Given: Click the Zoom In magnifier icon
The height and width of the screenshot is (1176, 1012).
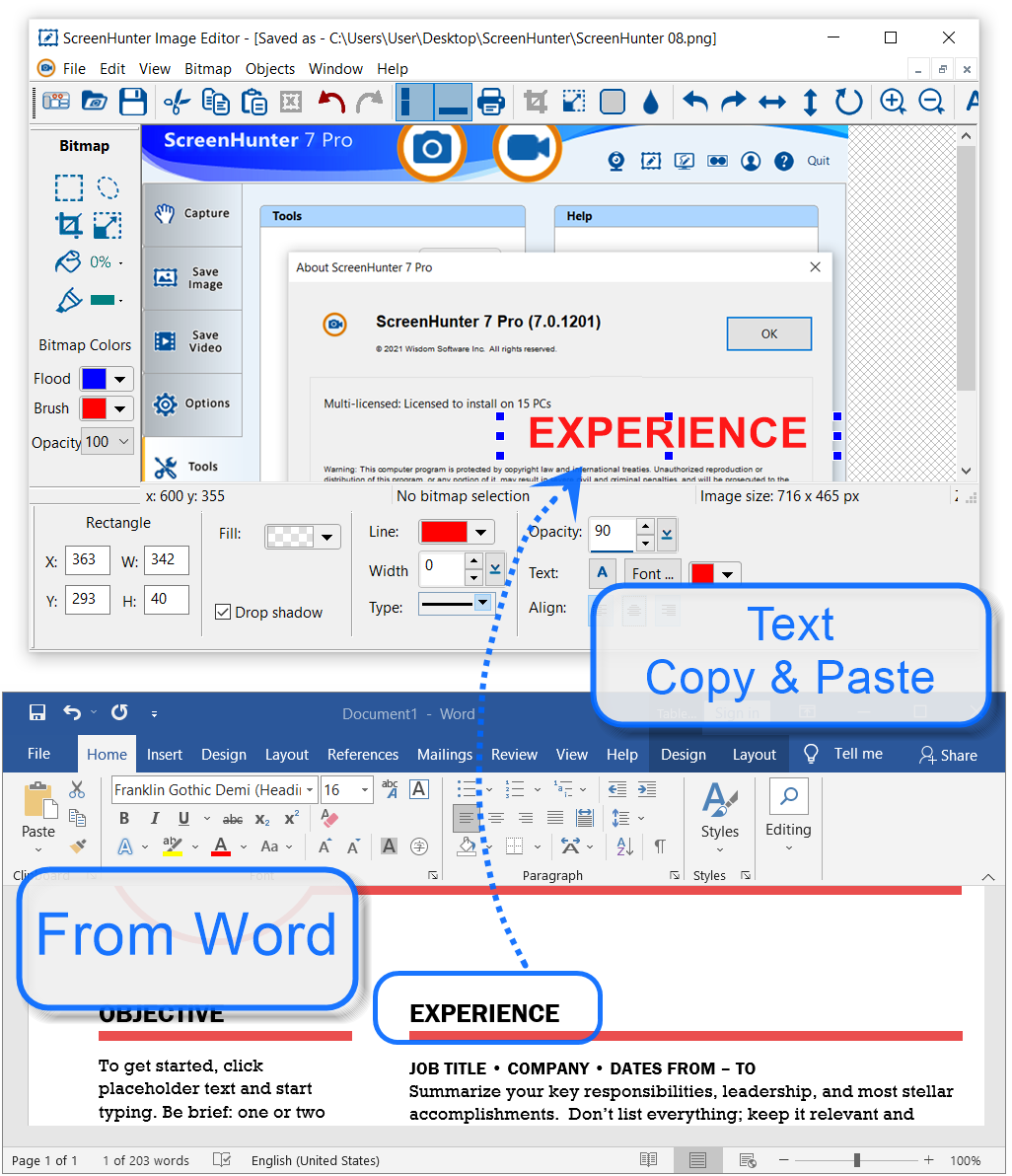Looking at the screenshot, I should [893, 102].
